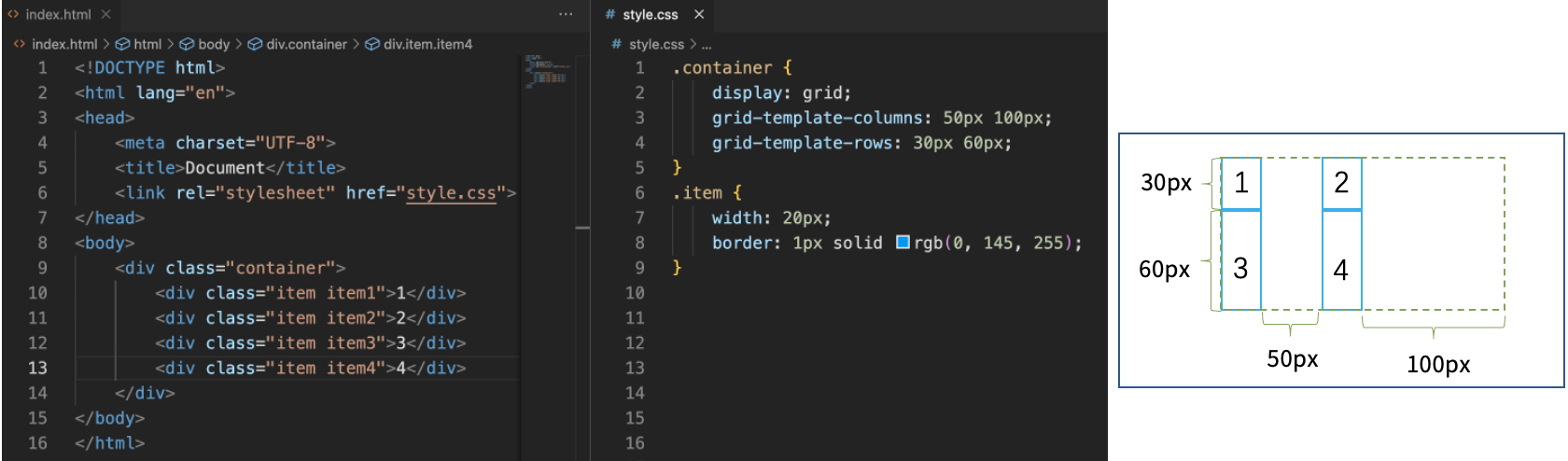Close the index.html editor tab
Image resolution: width=1568 pixels, height=461 pixels.
click(x=106, y=15)
